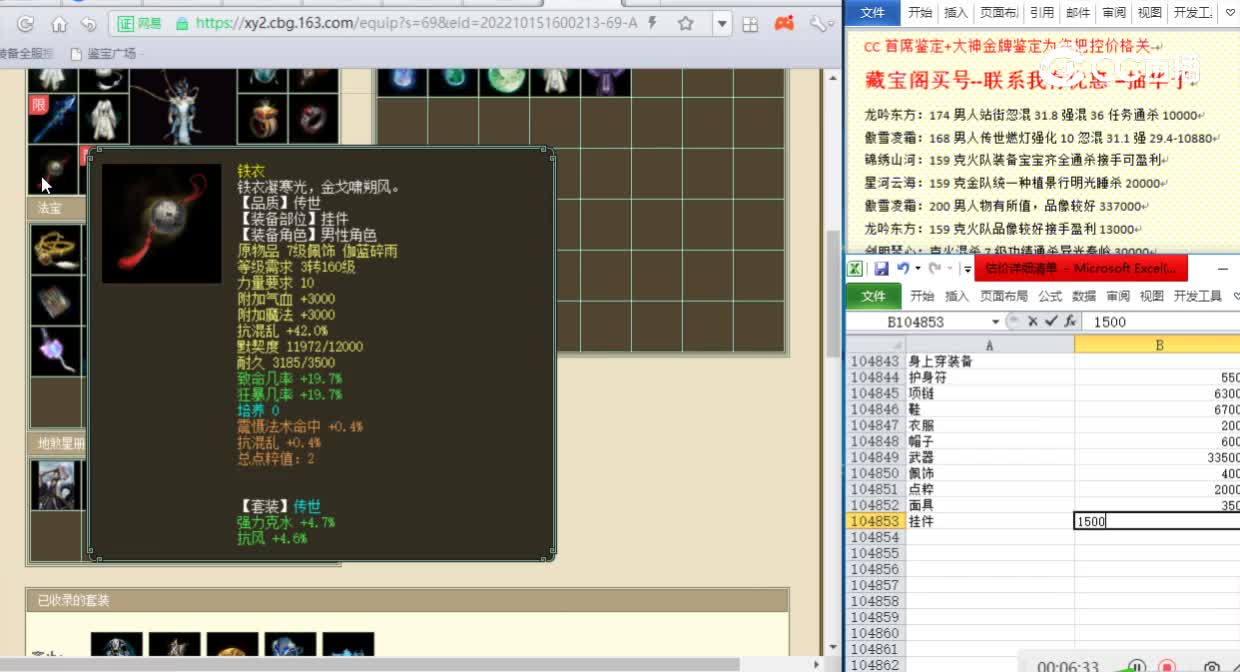Select the golden hoop 法宝 item

(x=55, y=248)
